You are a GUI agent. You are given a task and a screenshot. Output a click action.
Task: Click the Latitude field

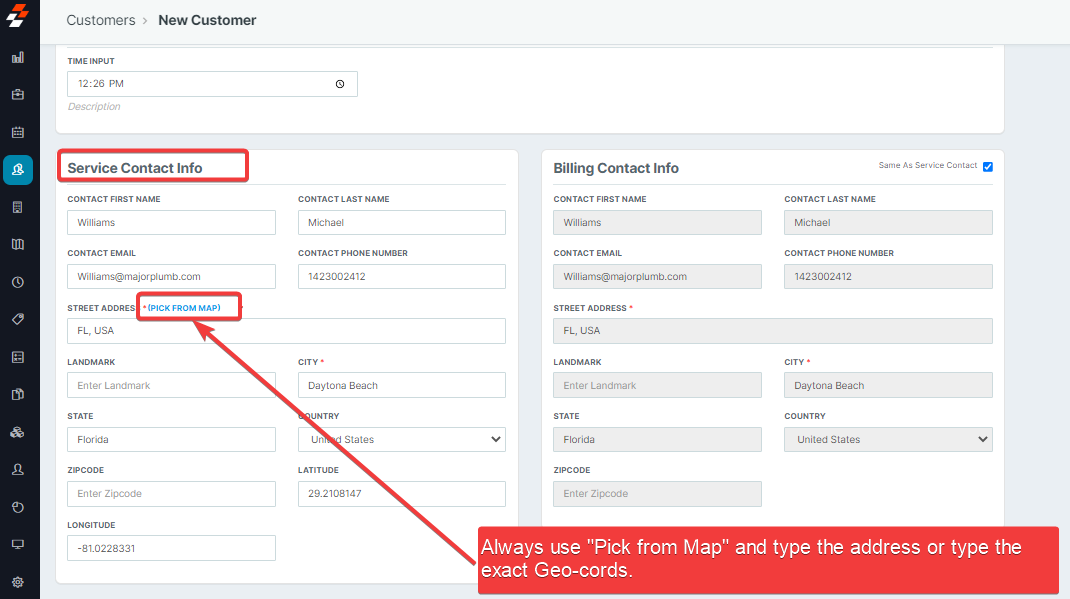[x=402, y=494]
